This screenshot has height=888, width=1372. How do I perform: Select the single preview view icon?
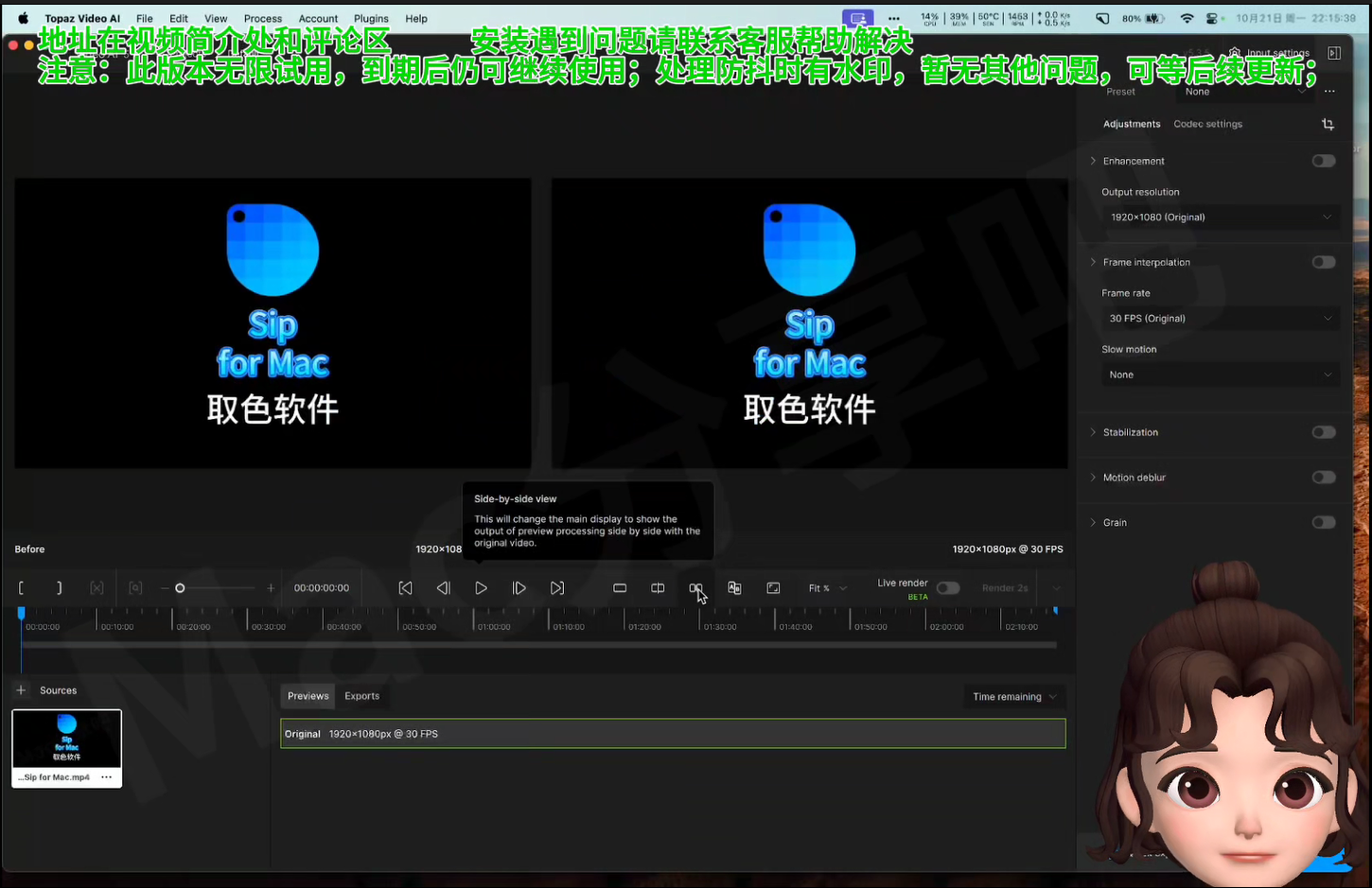coord(620,587)
